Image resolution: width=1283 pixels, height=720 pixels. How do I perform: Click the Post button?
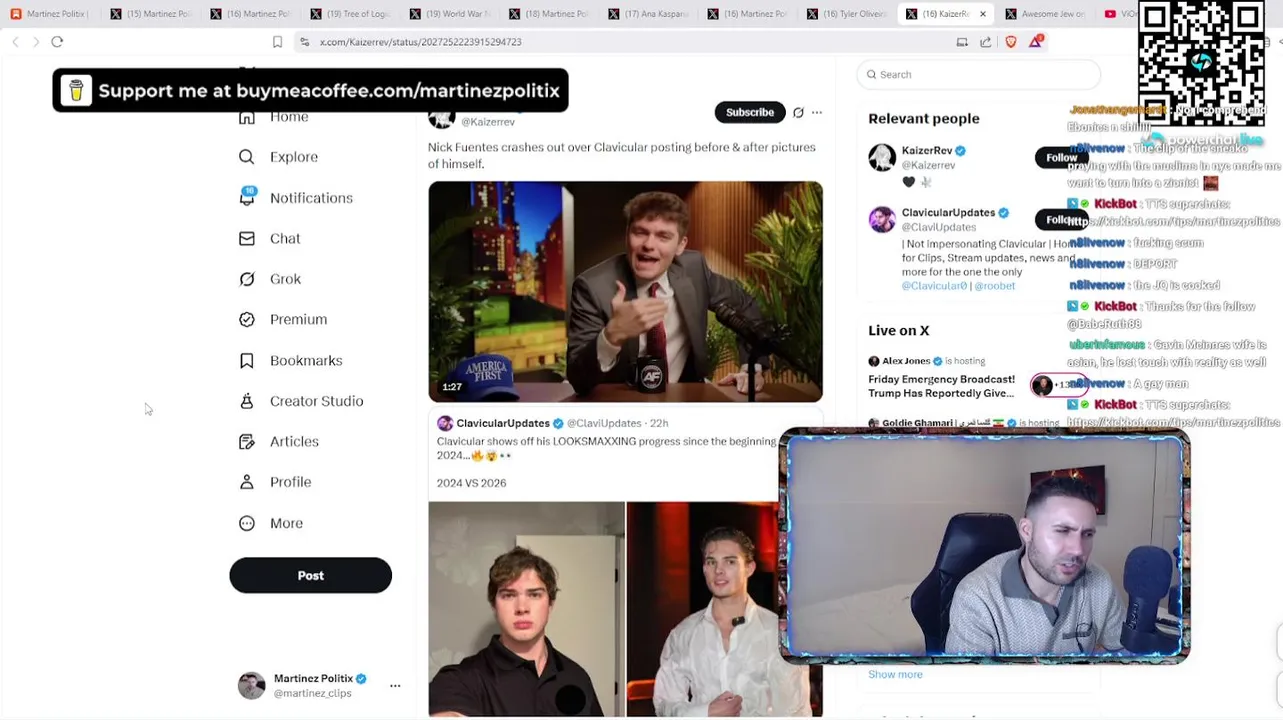pyautogui.click(x=310, y=575)
